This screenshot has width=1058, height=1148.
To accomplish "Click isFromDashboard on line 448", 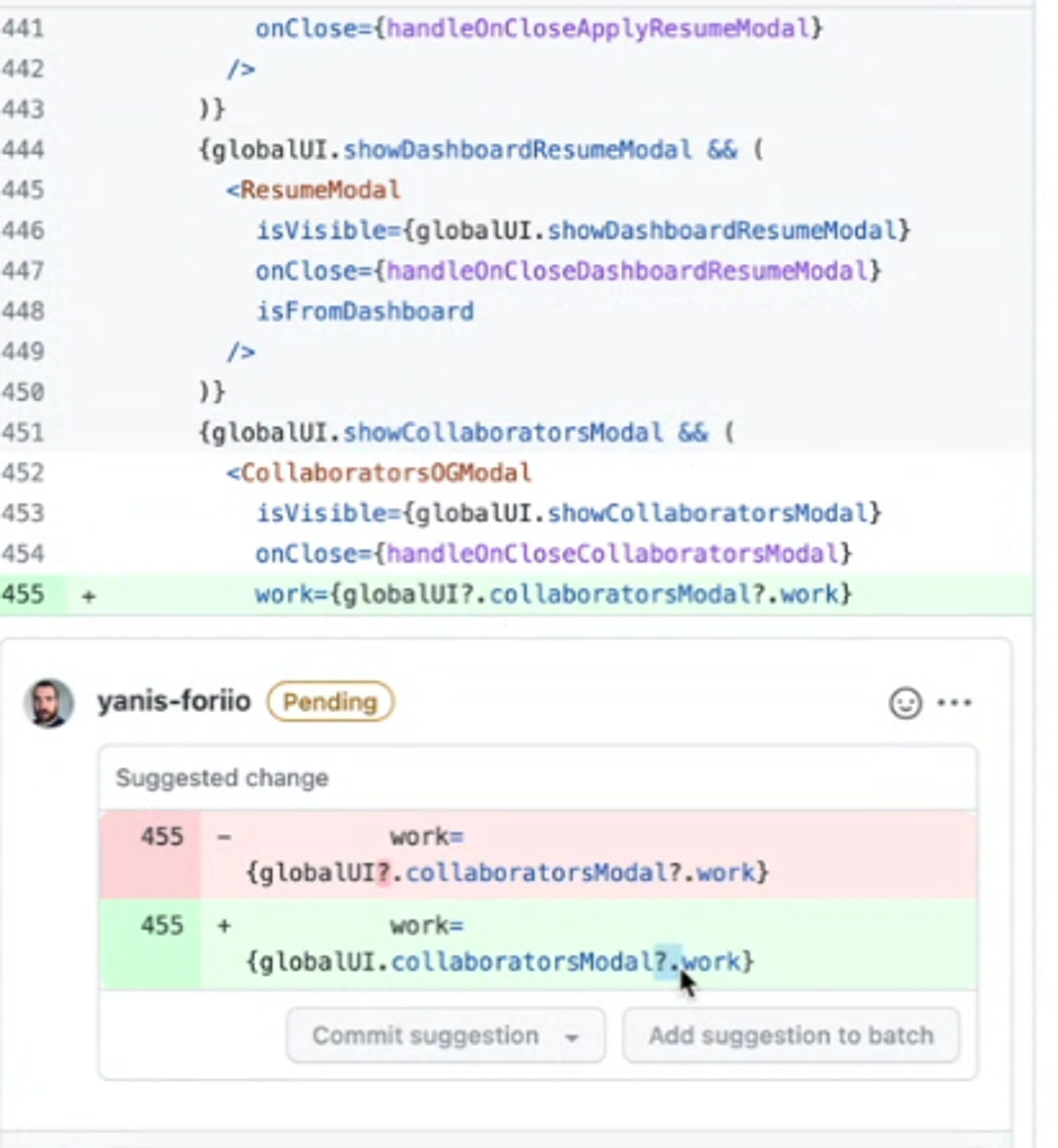I will (365, 311).
